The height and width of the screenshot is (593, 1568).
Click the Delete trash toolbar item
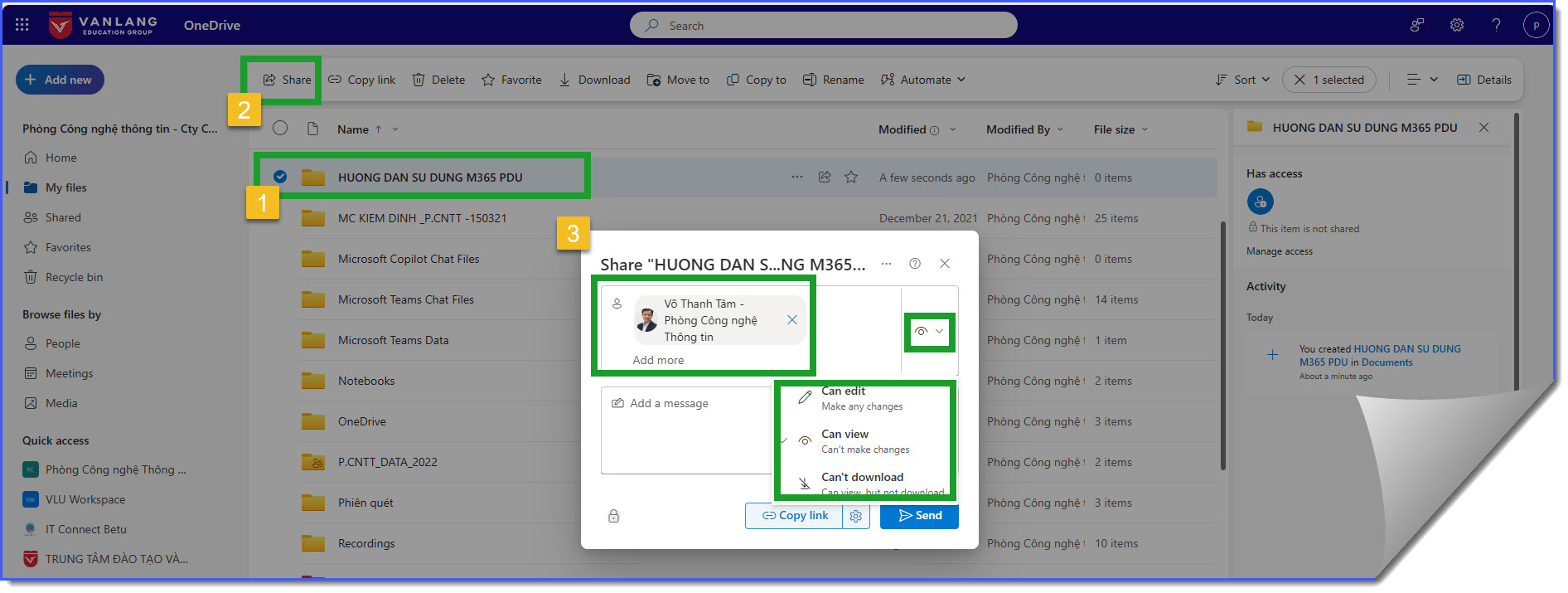point(438,80)
